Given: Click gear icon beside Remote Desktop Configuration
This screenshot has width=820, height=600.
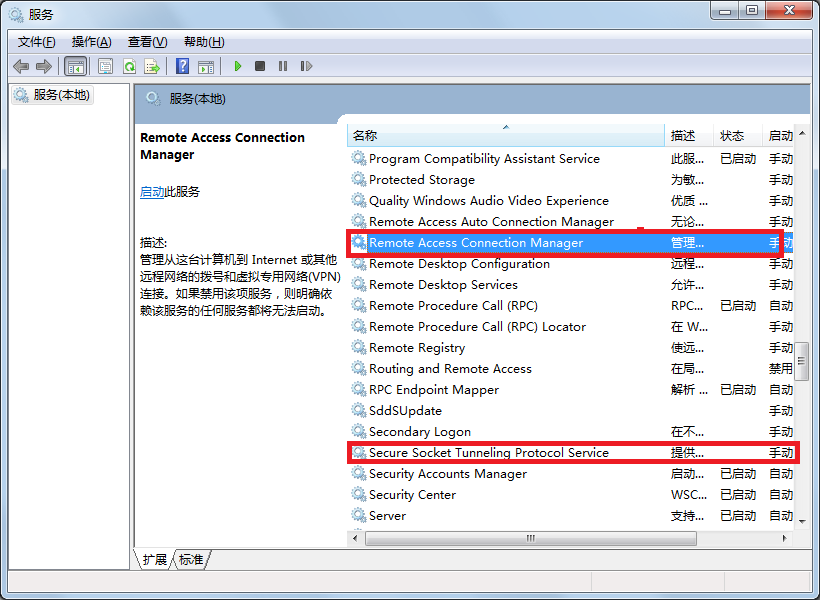Looking at the screenshot, I should coord(359,263).
